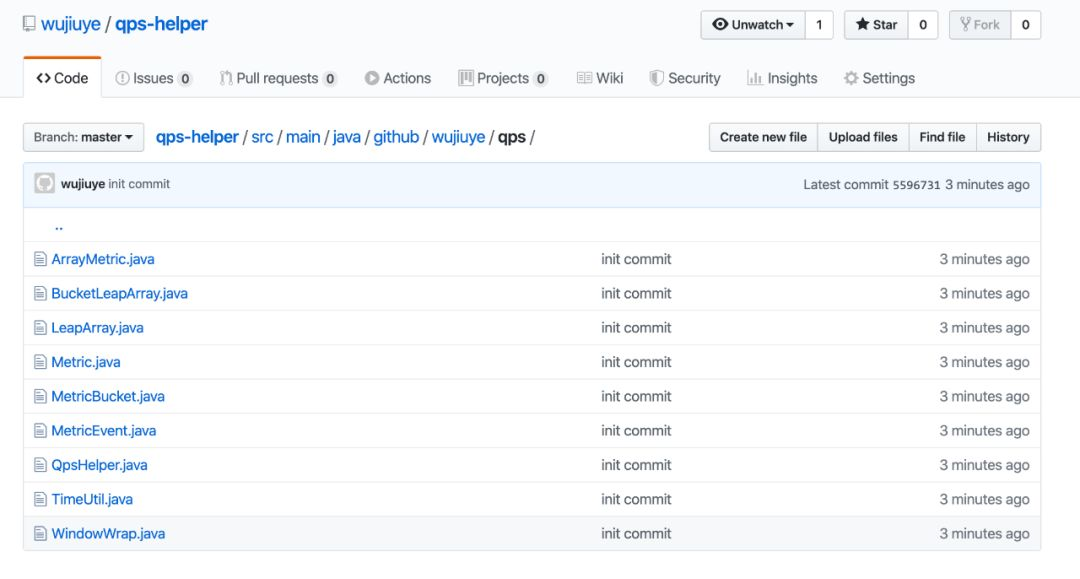1080x579 pixels.
Task: Click the file icon beside MetricEvent.java
Action: coord(40,431)
